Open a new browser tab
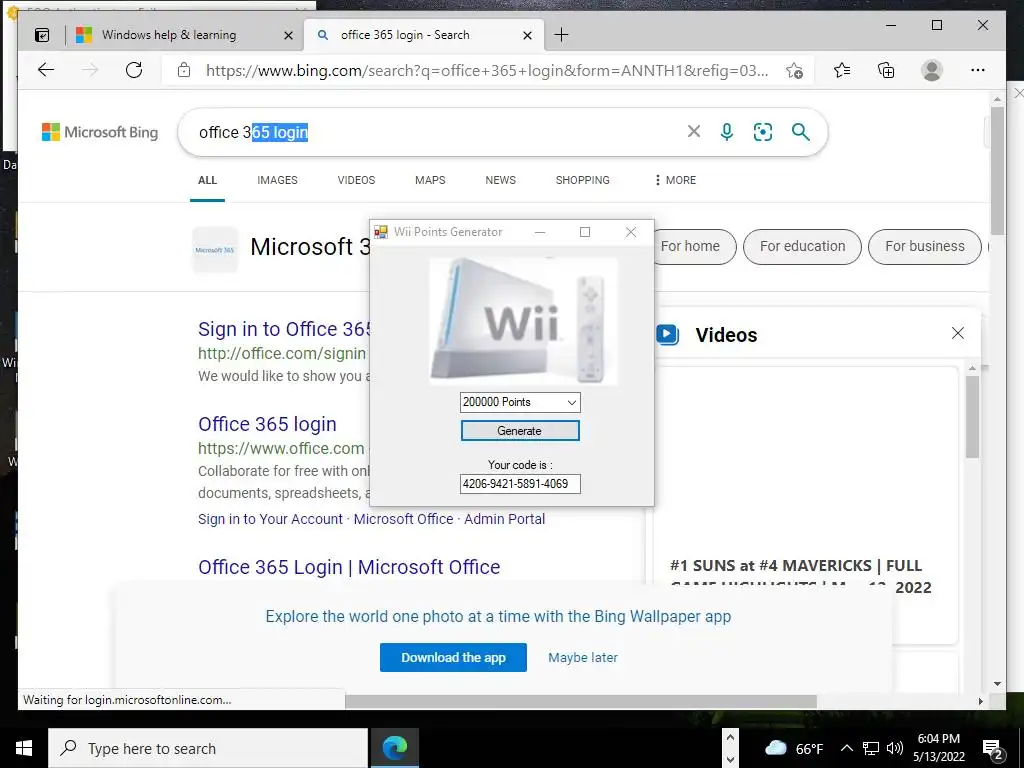Screen dimensions: 1024x768 (x=561, y=35)
